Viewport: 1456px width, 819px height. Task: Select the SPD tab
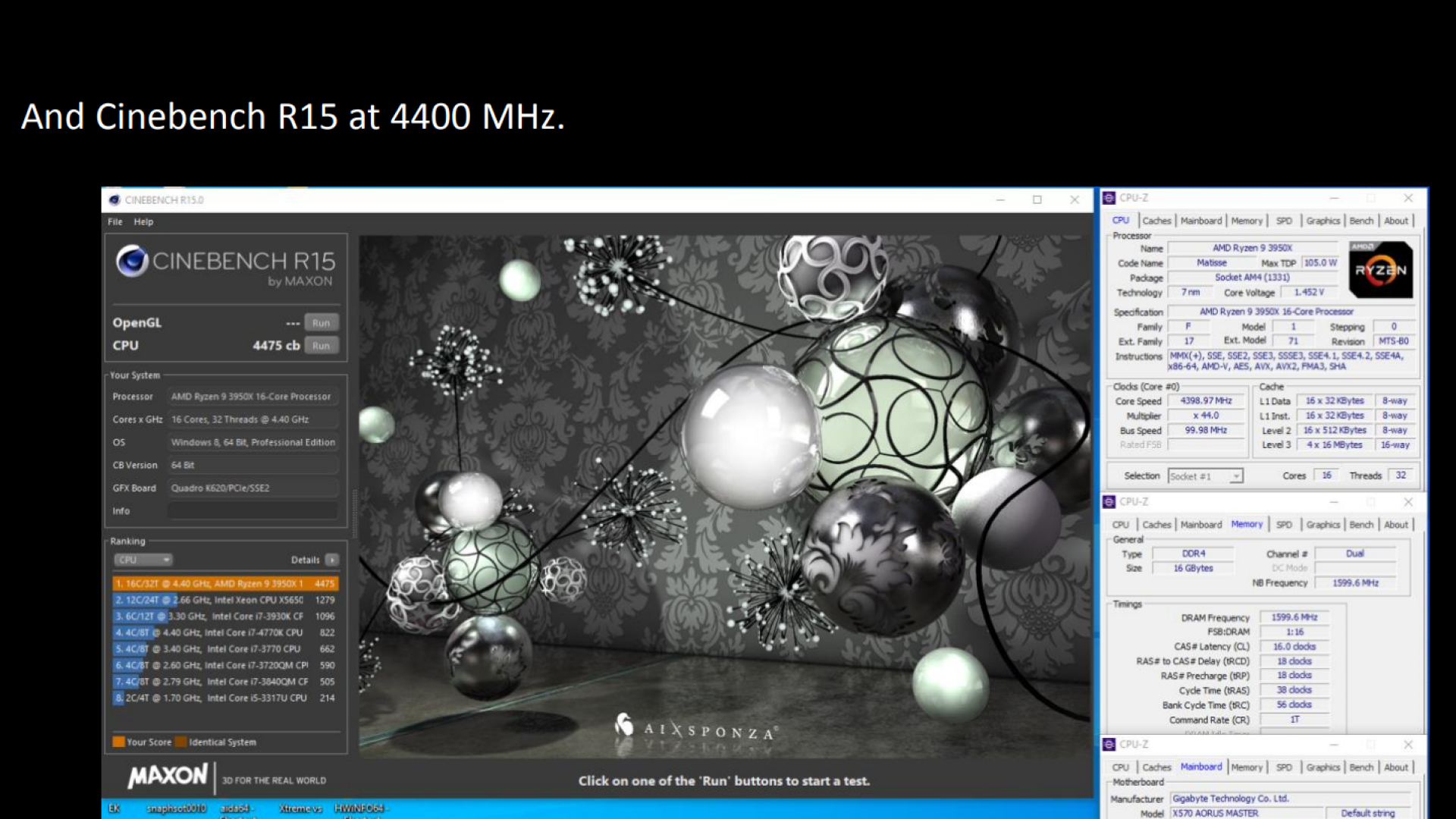(x=1284, y=221)
